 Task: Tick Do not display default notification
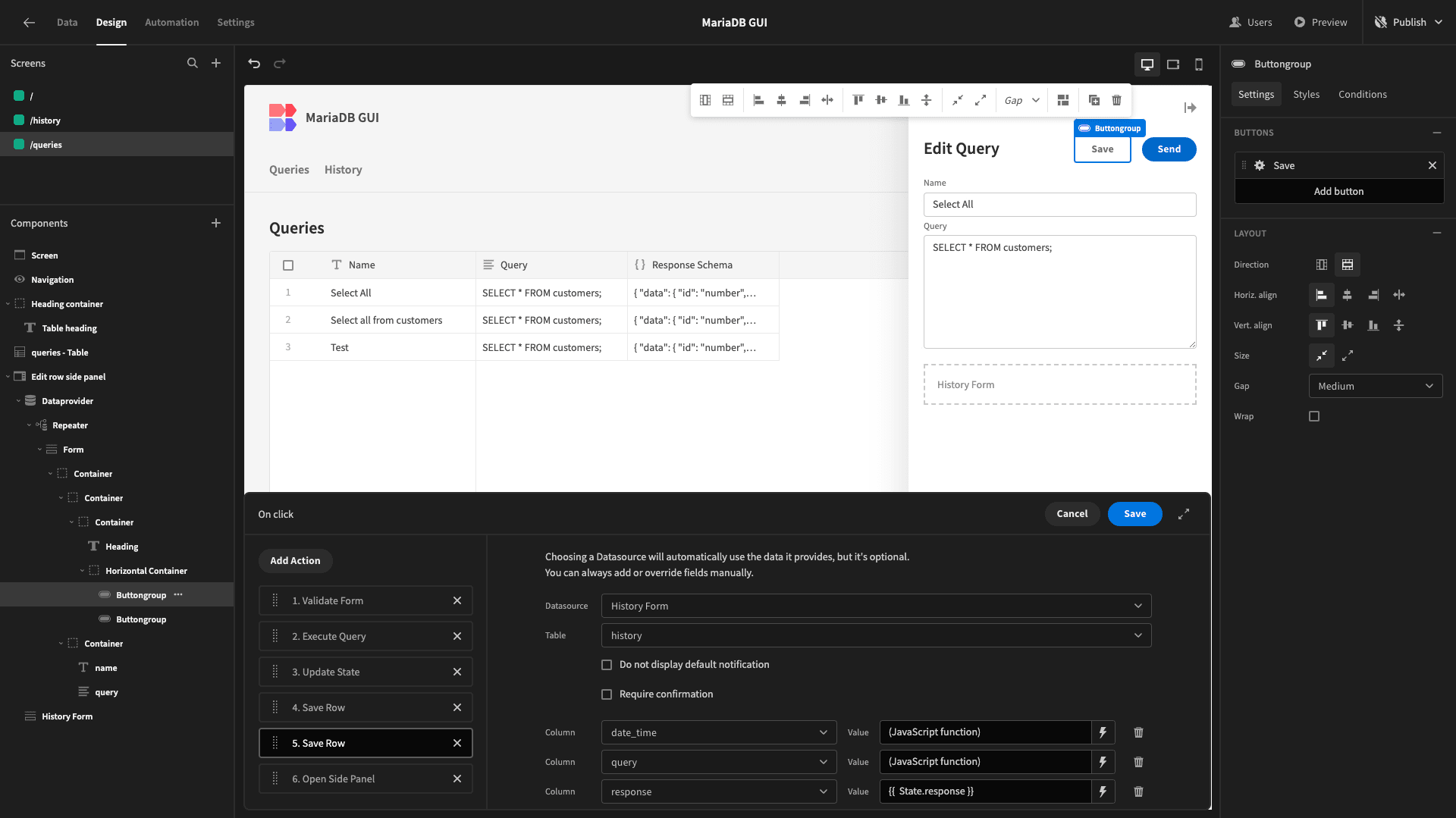click(607, 665)
